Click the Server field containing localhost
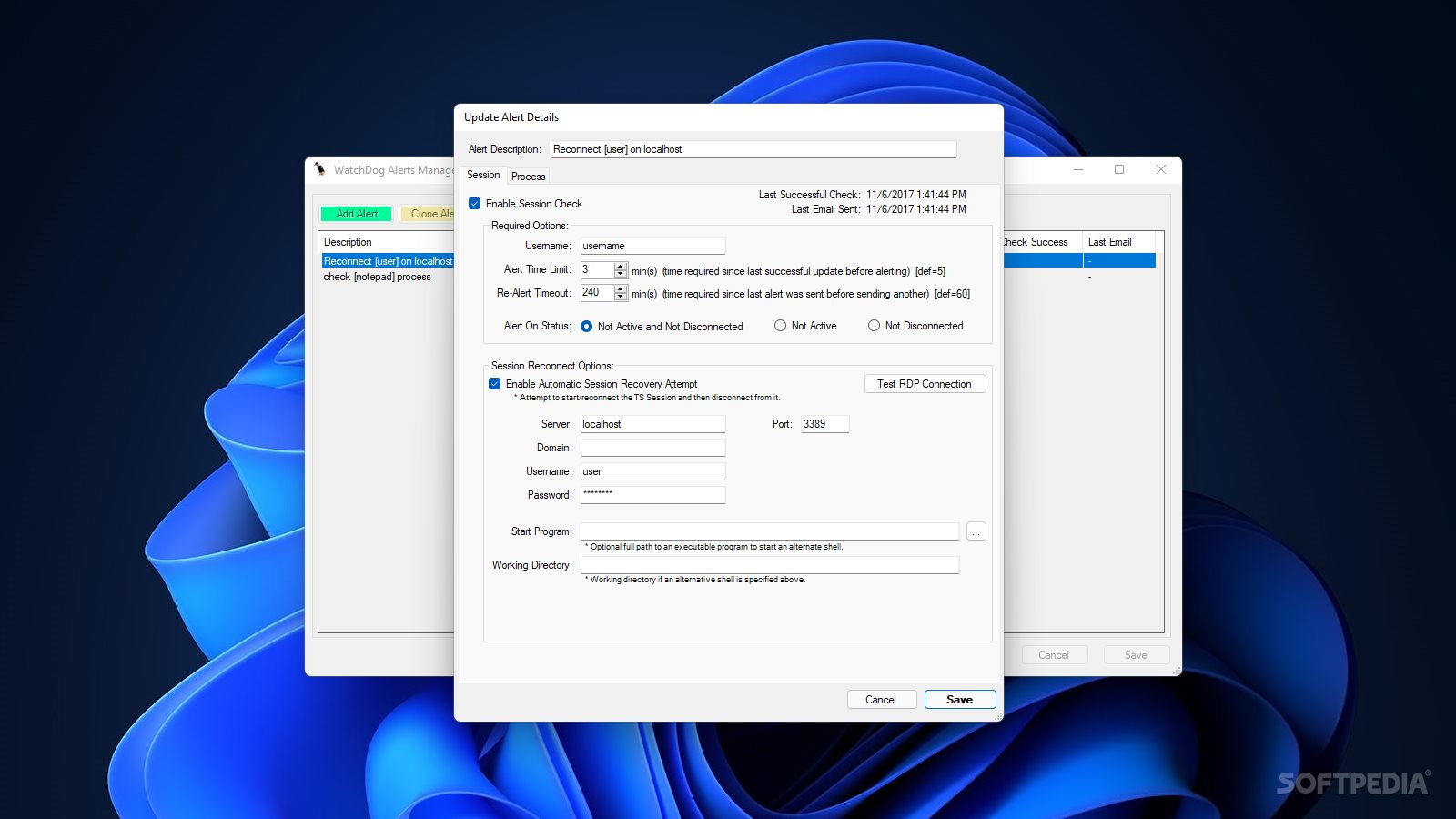Image resolution: width=1456 pixels, height=819 pixels. (x=652, y=424)
